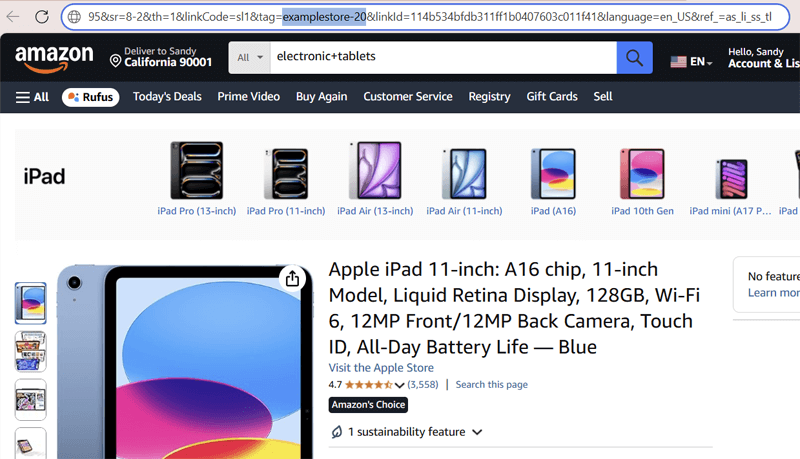Image resolution: width=800 pixels, height=459 pixels.
Task: Open the hamburger All menu
Action: [32, 97]
